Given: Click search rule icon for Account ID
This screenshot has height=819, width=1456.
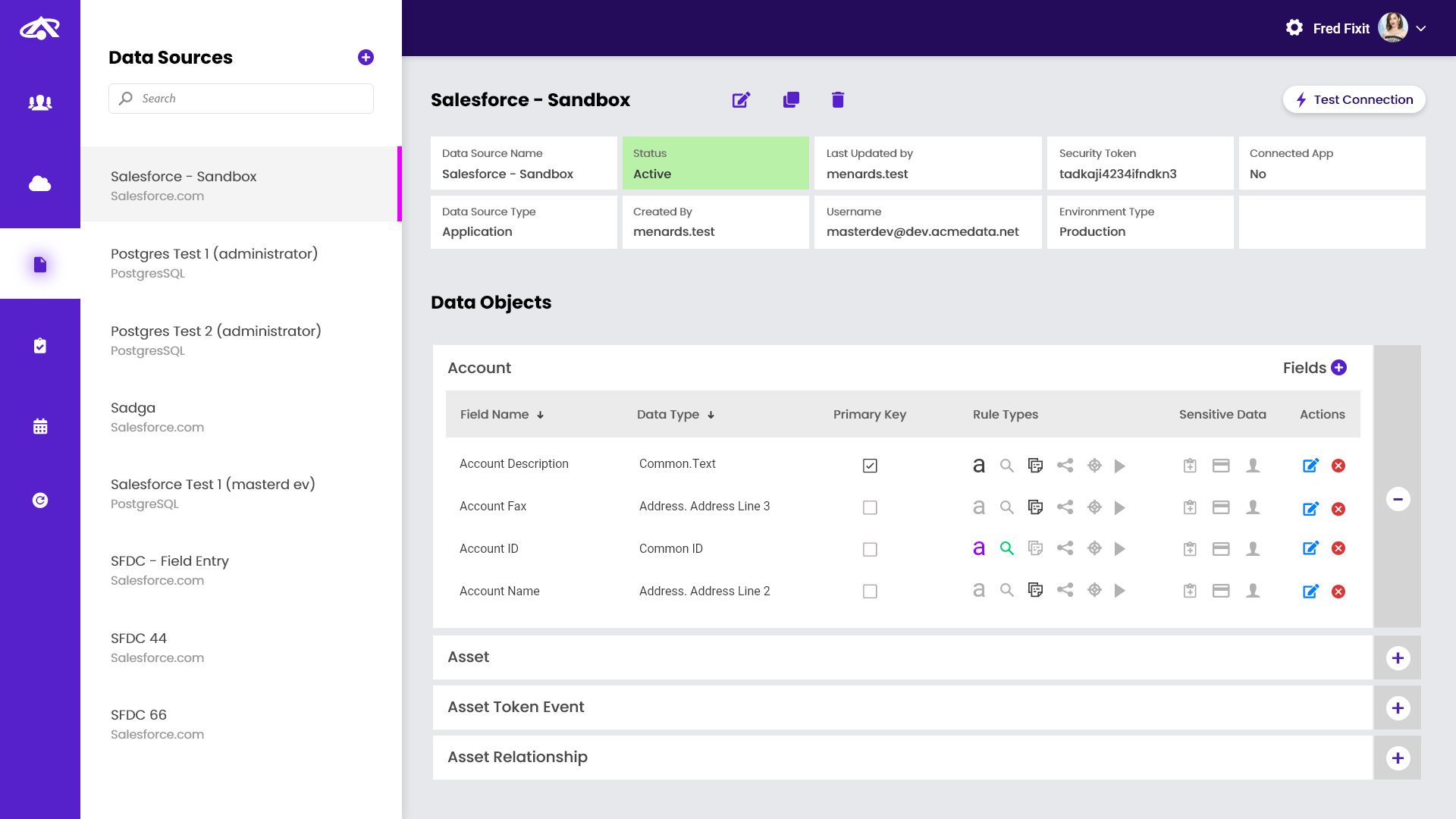Looking at the screenshot, I should [x=1007, y=548].
